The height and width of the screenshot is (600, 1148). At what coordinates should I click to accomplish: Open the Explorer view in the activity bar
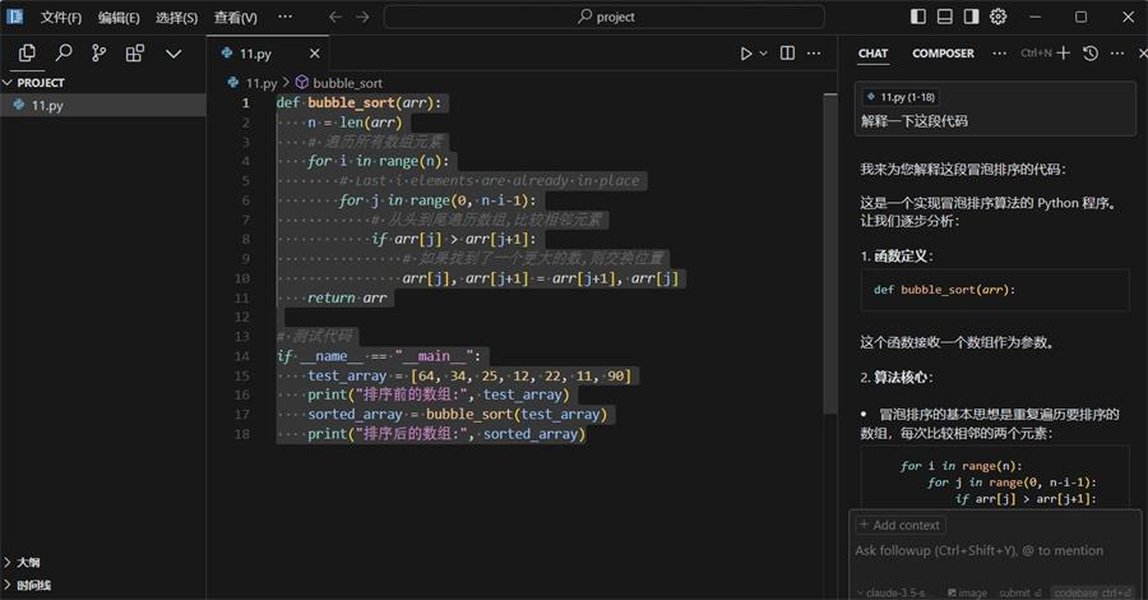(x=27, y=52)
